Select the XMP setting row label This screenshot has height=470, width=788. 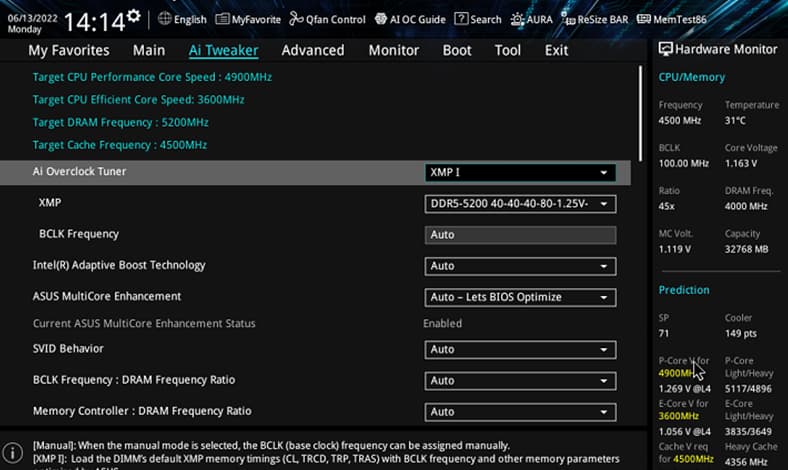(50, 203)
